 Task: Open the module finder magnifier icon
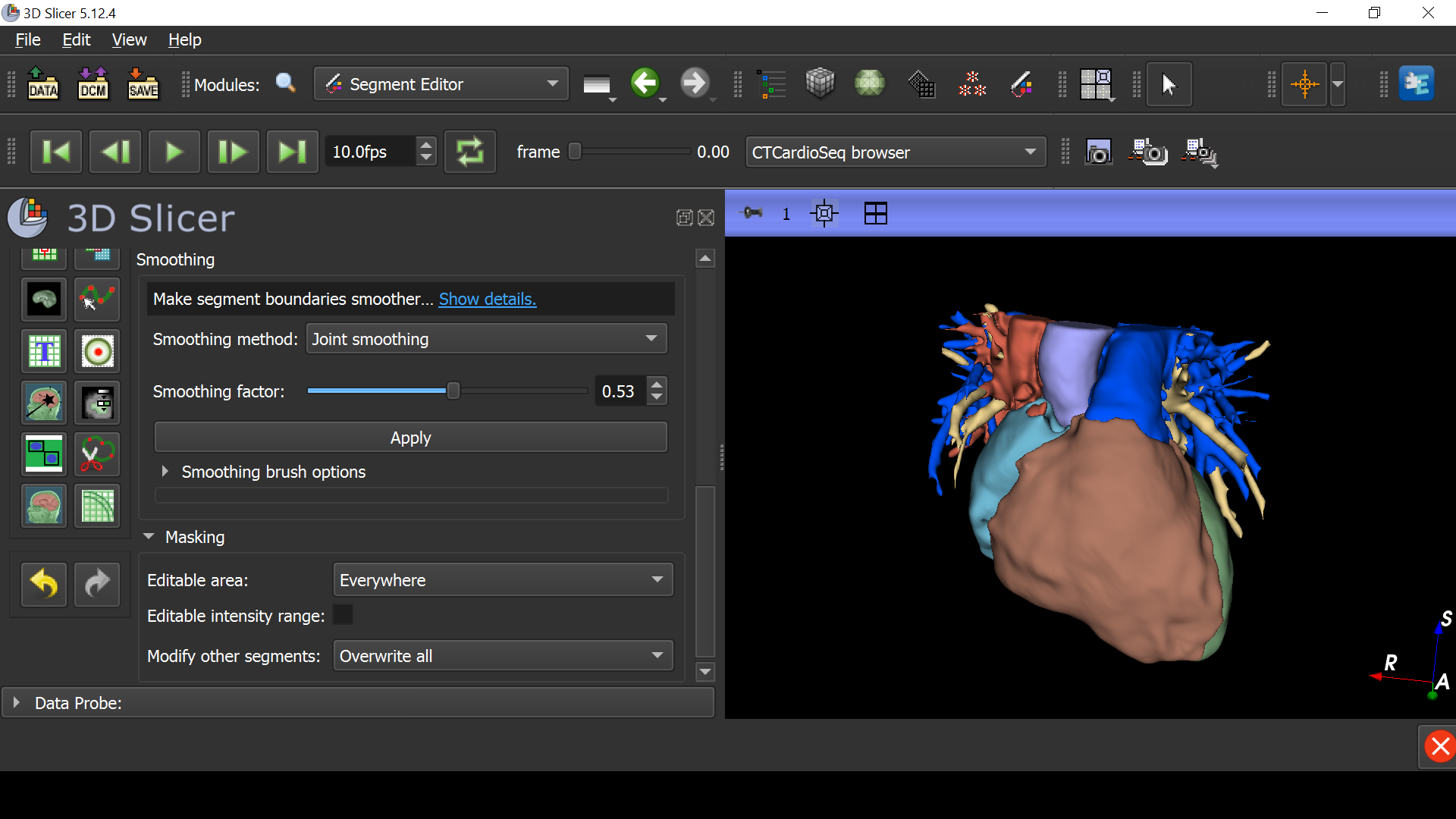coord(285,83)
